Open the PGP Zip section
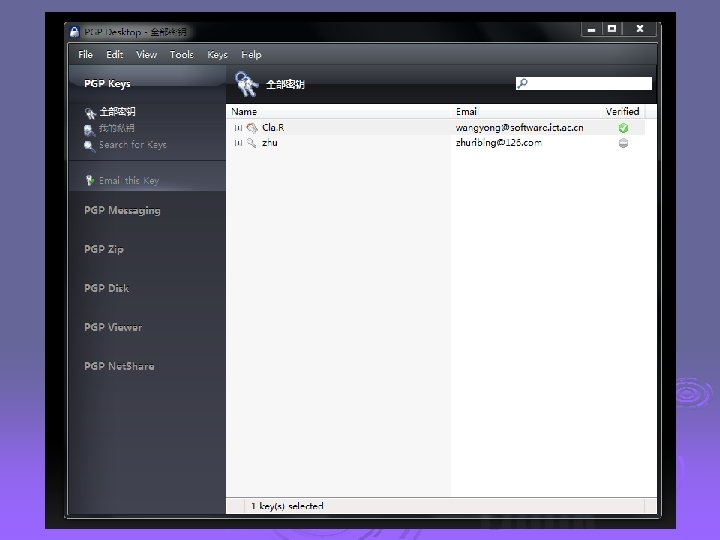Viewport: 720px width, 540px height. click(x=104, y=249)
